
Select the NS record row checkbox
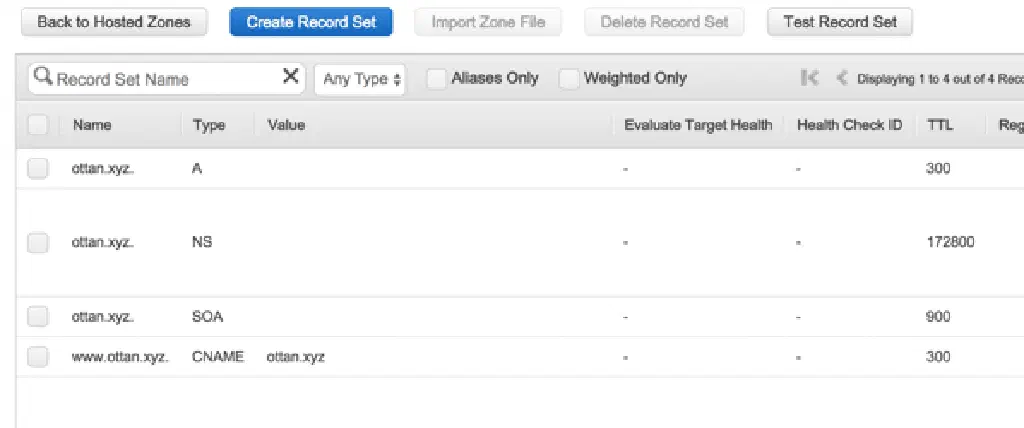[x=38, y=242]
